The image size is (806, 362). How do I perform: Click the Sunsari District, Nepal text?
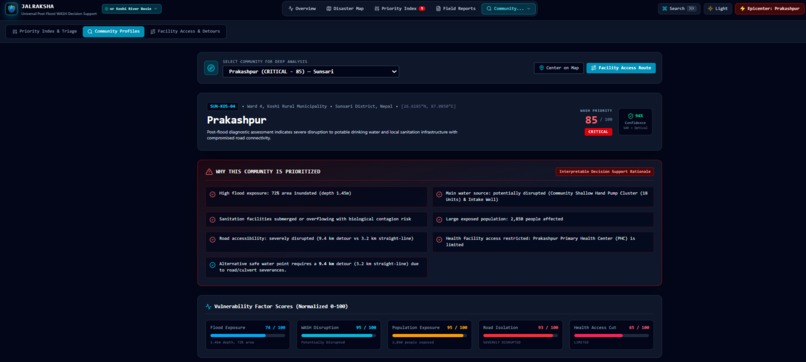(x=363, y=106)
